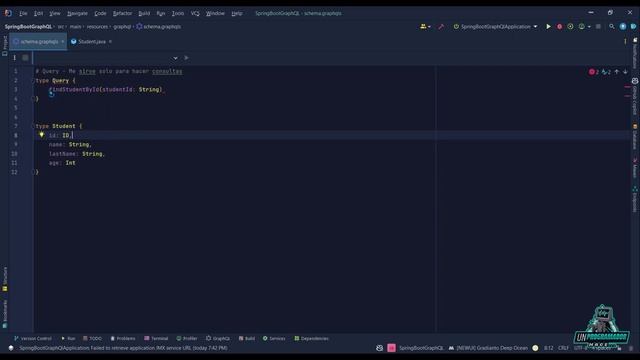
Task: Select the schema.graphqls editor tab
Action: (x=39, y=42)
